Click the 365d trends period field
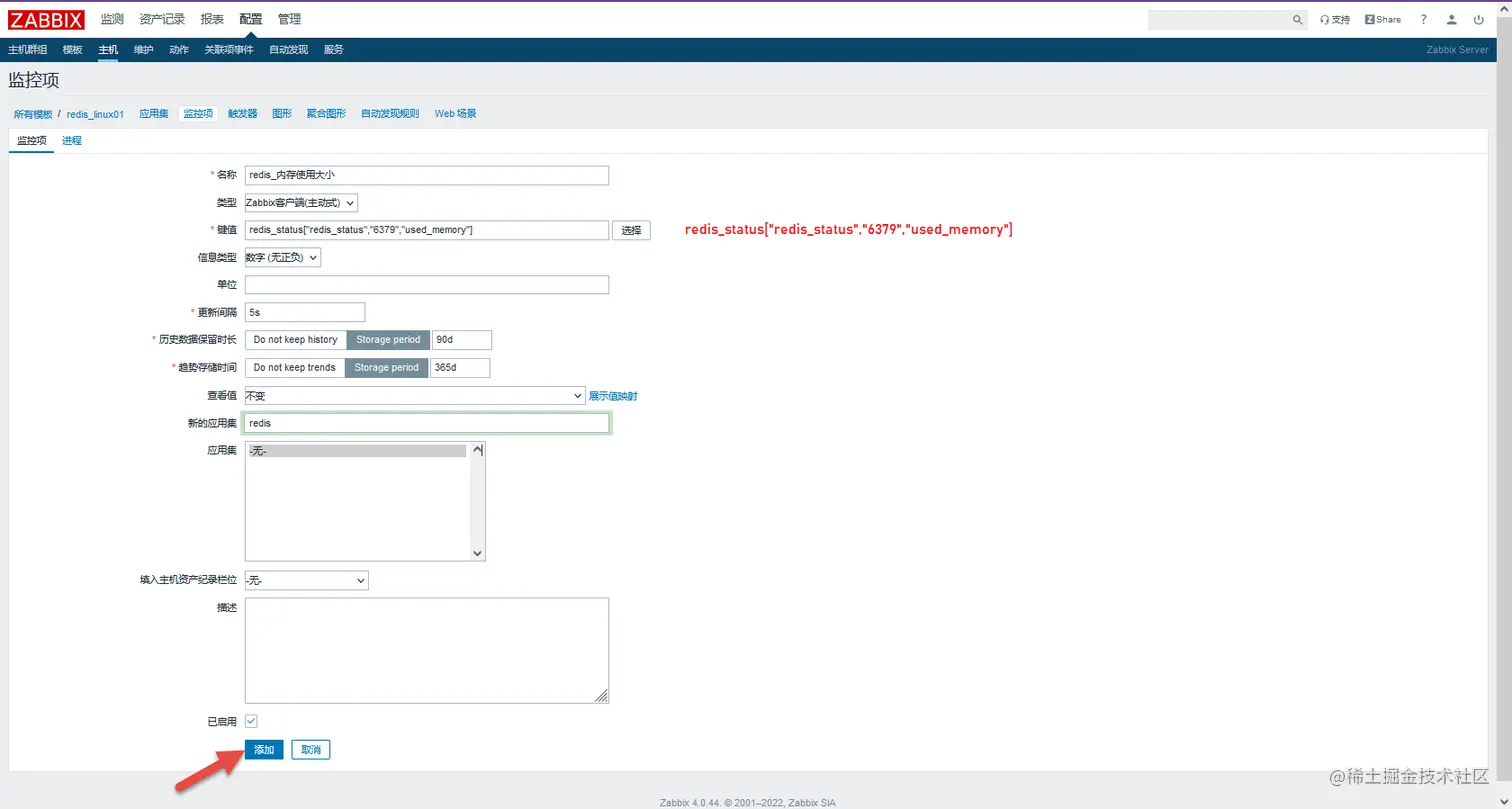1512x809 pixels. (460, 368)
